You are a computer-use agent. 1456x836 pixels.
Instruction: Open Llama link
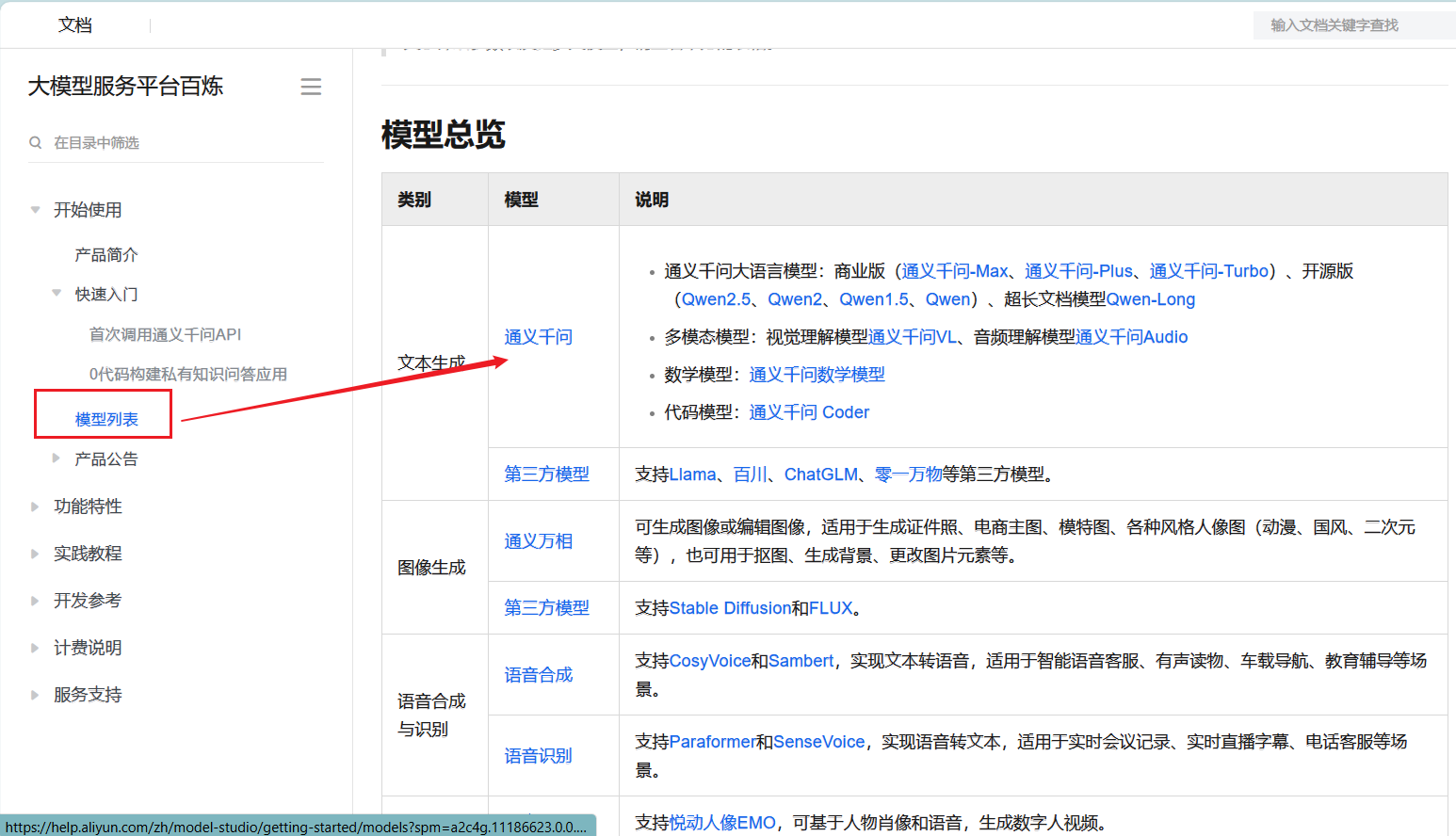(x=693, y=474)
